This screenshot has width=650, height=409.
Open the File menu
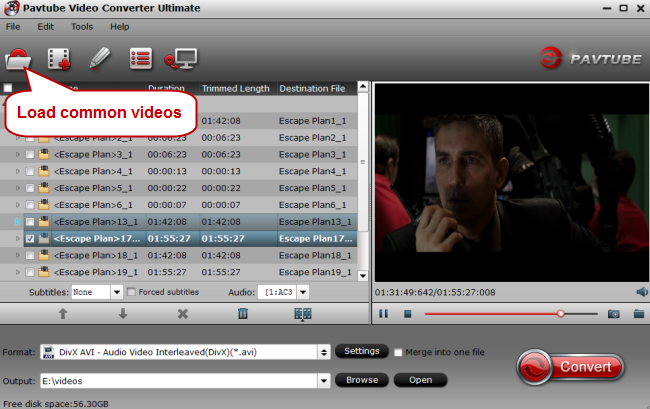13,27
